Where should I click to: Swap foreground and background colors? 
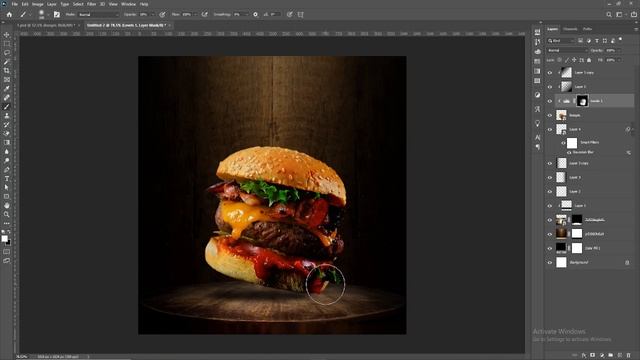tap(9, 232)
